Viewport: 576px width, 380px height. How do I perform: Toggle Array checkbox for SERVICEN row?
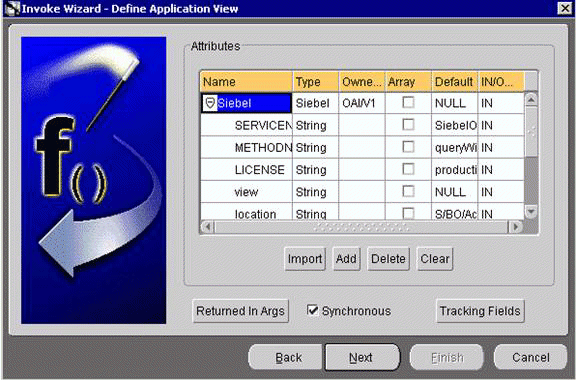(x=408, y=125)
